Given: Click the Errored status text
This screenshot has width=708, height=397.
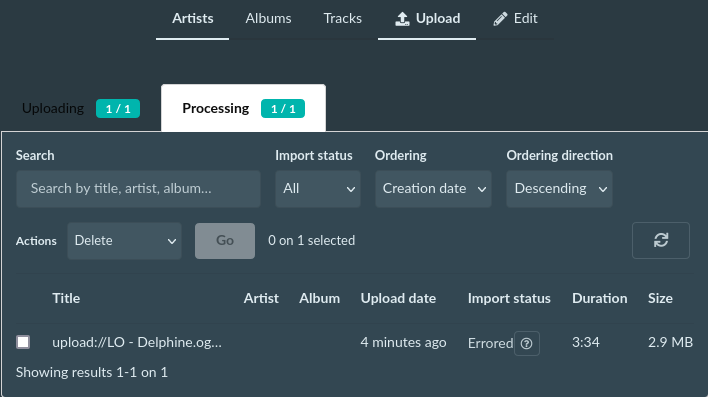Looking at the screenshot, I should pos(490,343).
